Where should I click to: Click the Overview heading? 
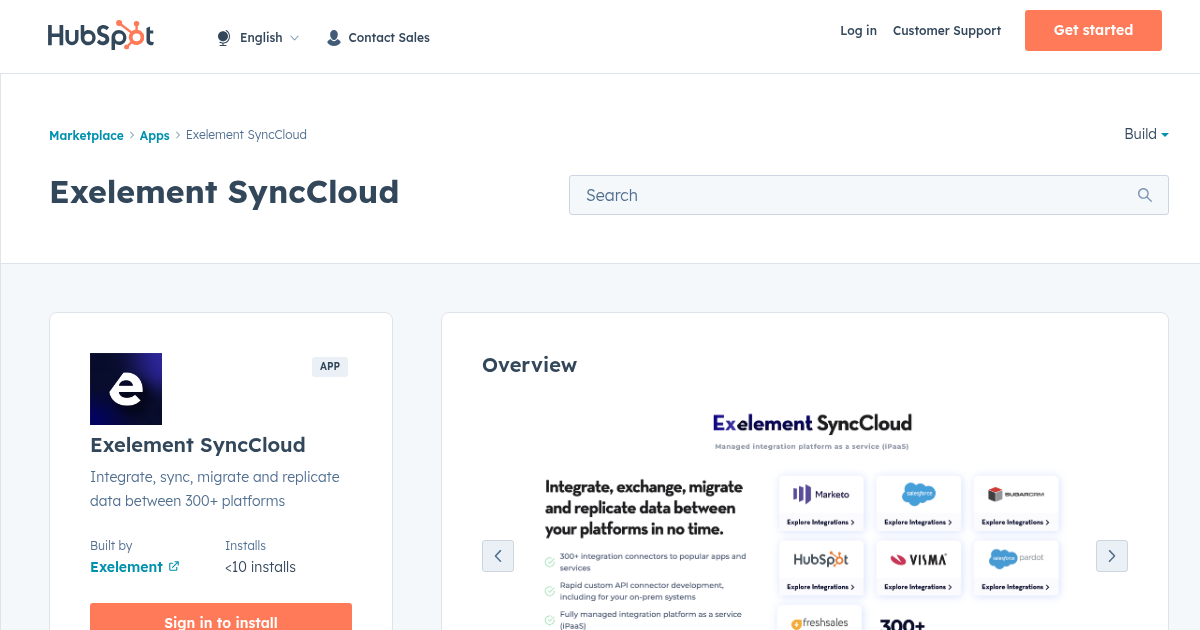[529, 365]
